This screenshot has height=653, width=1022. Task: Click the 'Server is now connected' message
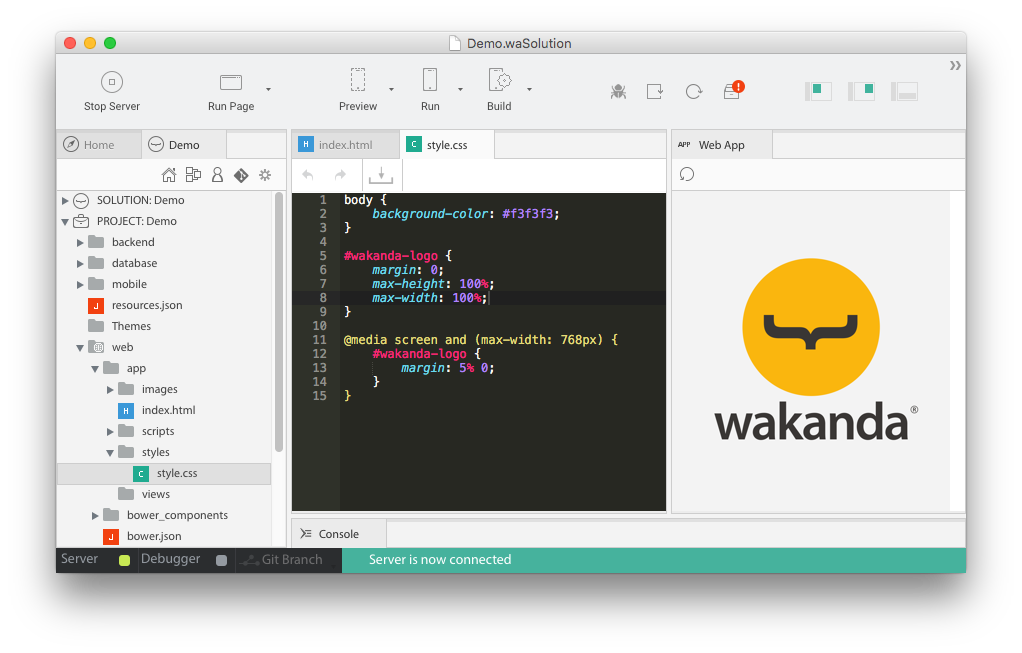click(x=440, y=560)
